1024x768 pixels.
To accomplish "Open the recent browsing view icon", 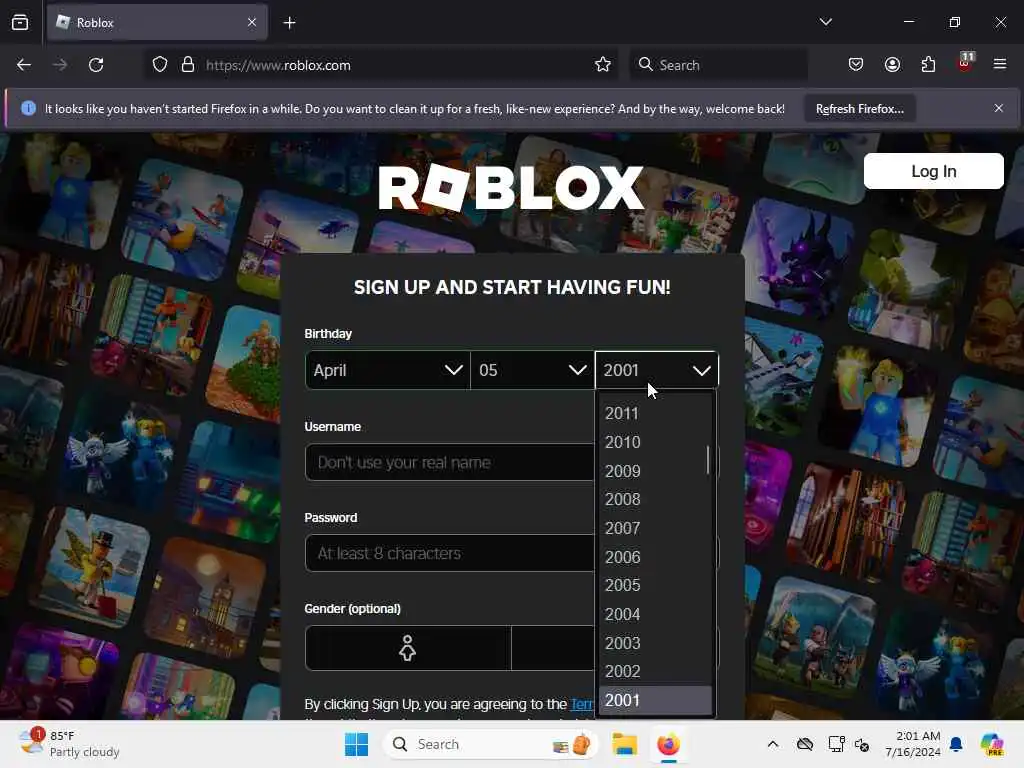I will (x=20, y=23).
